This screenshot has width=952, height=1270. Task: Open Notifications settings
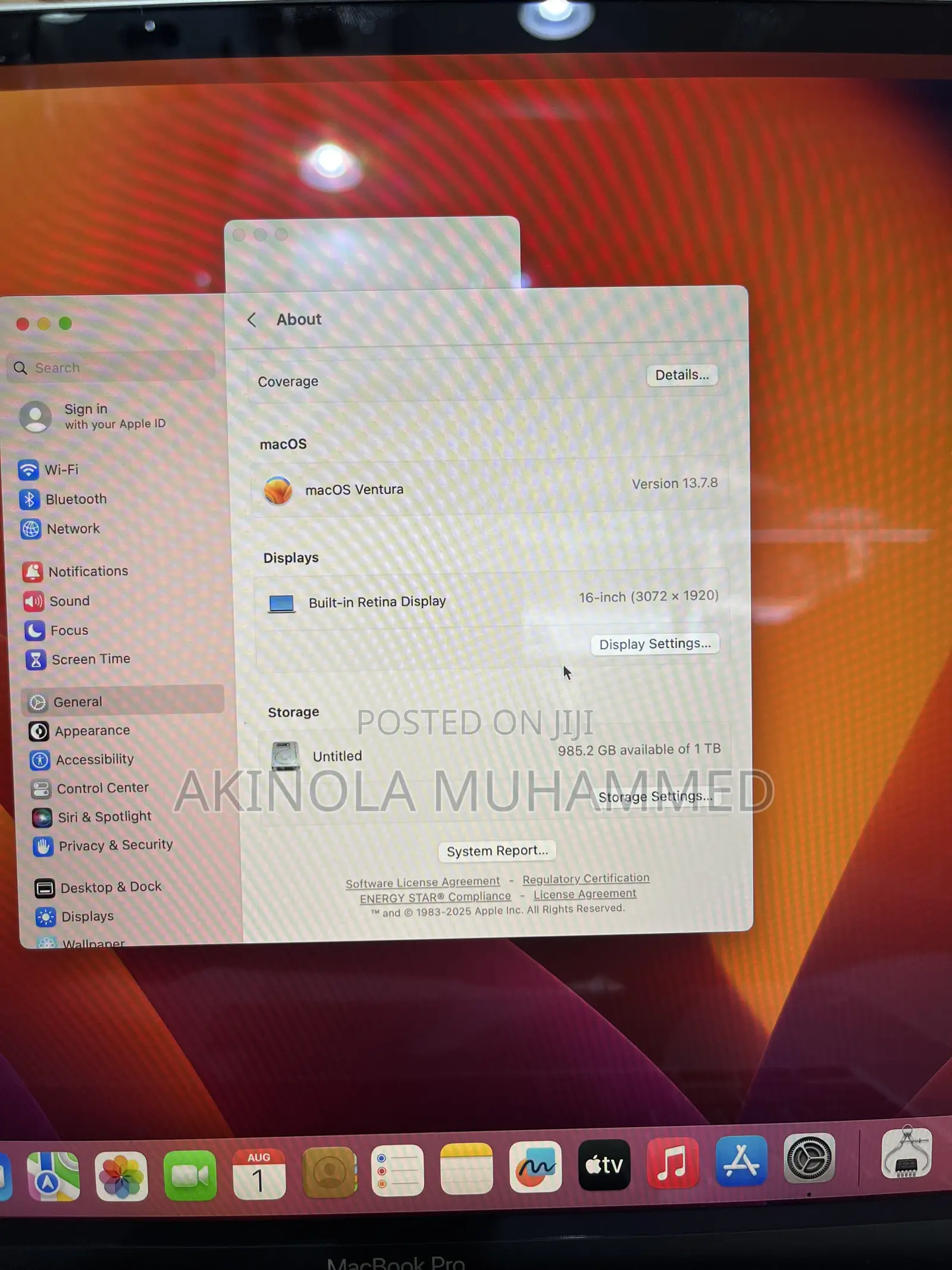tap(76, 571)
